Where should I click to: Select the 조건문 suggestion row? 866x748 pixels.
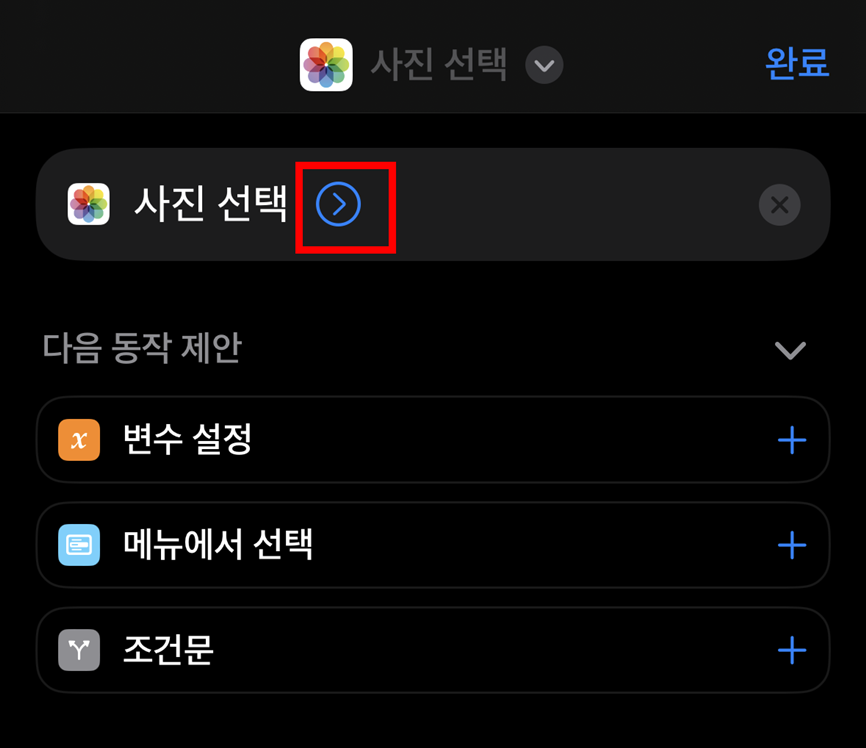pos(433,650)
